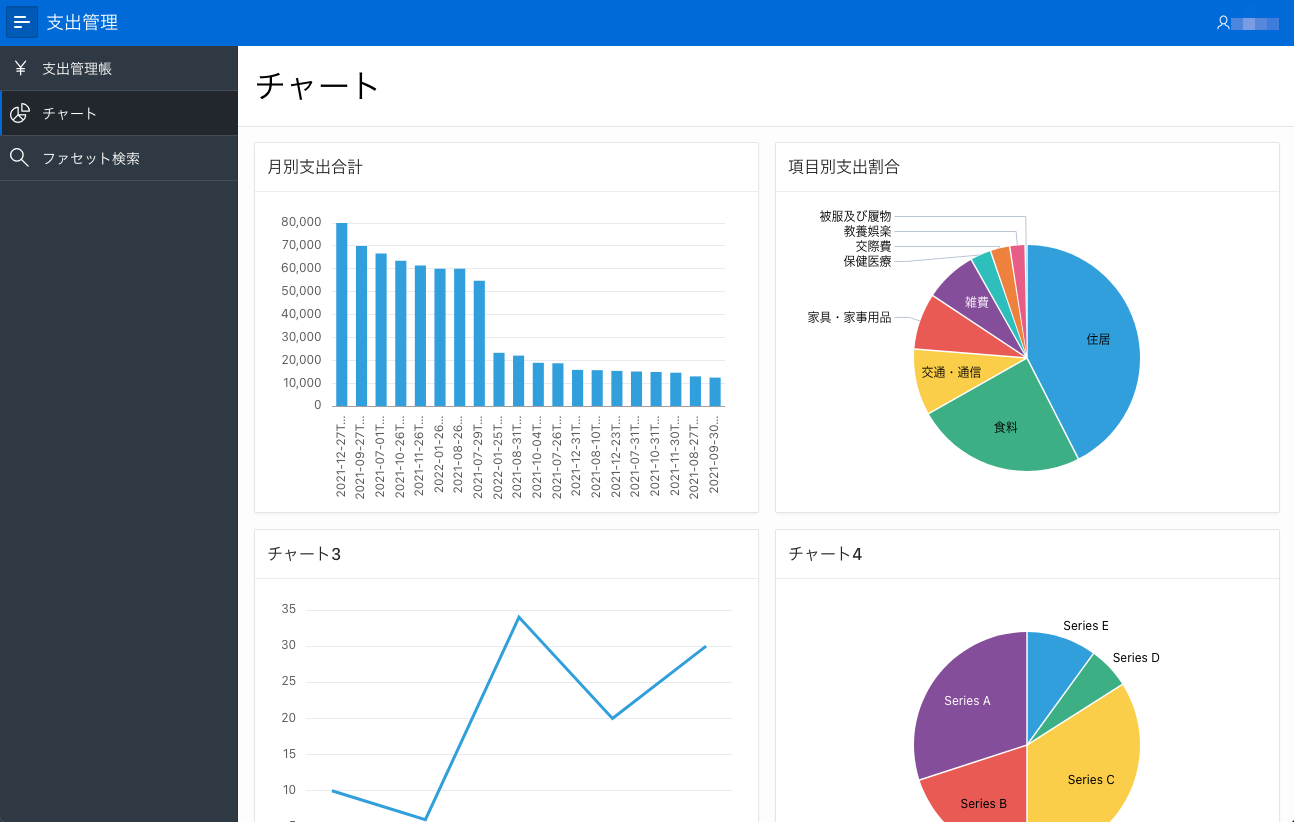Click the 2021-07-29 bar in bar chart
This screenshot has height=822, width=1294.
click(x=479, y=343)
